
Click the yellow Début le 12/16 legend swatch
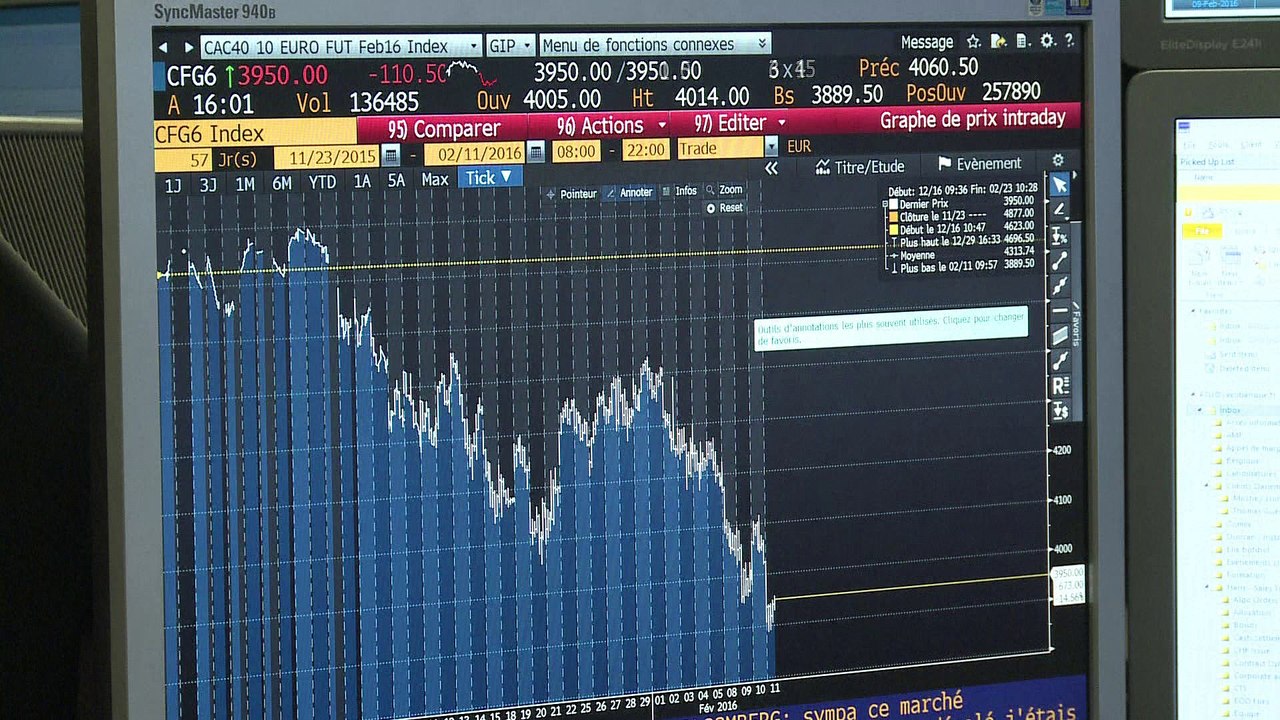point(894,229)
